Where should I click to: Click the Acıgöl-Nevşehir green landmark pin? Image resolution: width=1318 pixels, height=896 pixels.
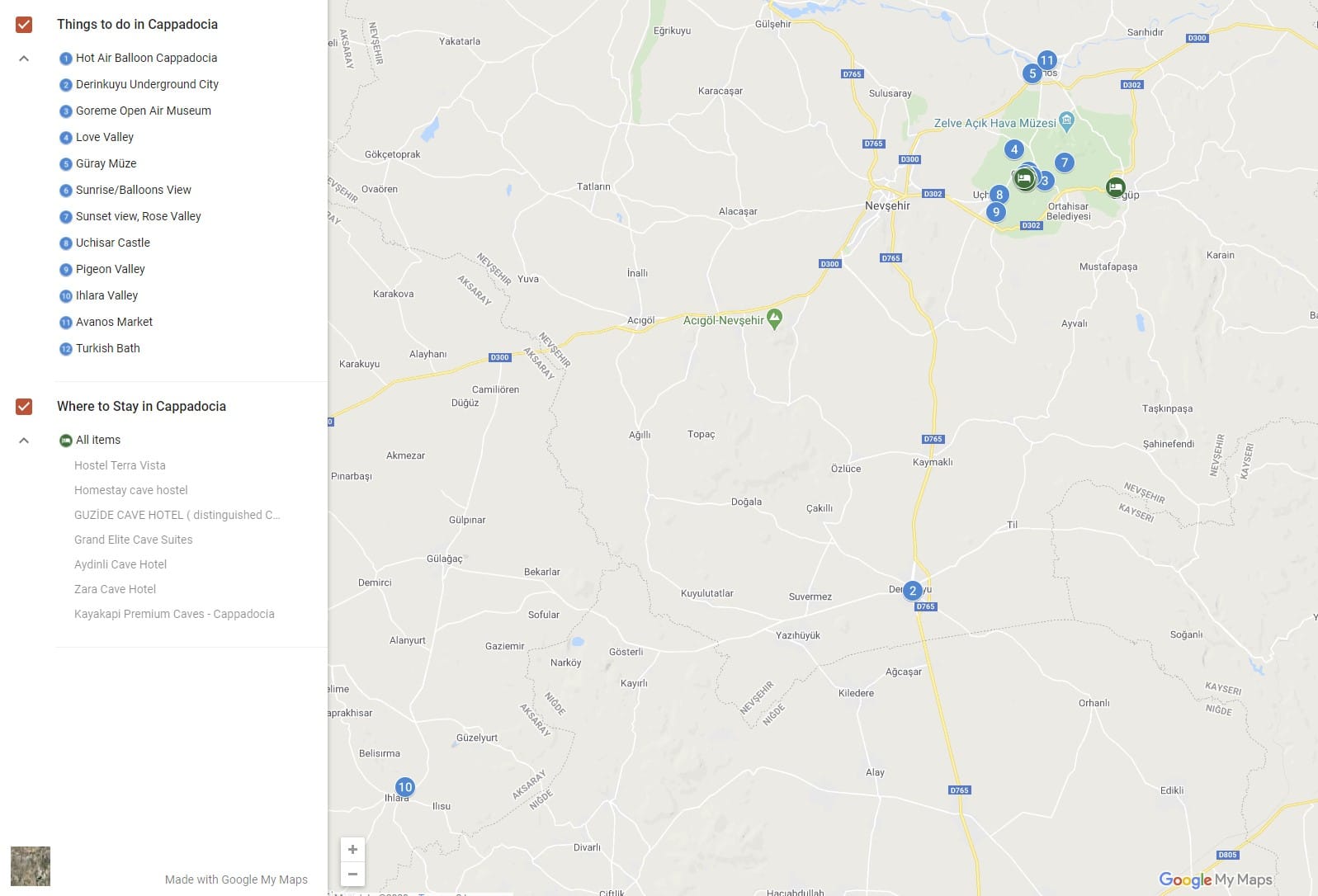[774, 318]
